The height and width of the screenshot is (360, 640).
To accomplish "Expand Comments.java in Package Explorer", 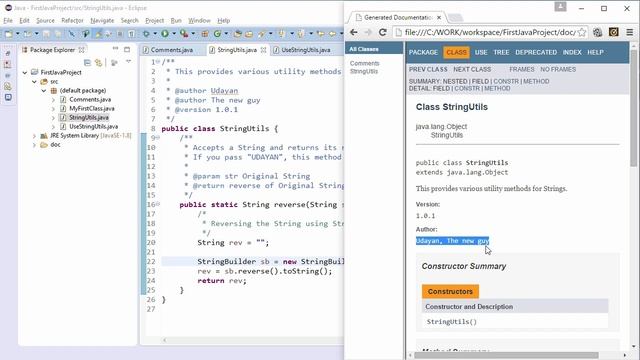I will coord(53,100).
